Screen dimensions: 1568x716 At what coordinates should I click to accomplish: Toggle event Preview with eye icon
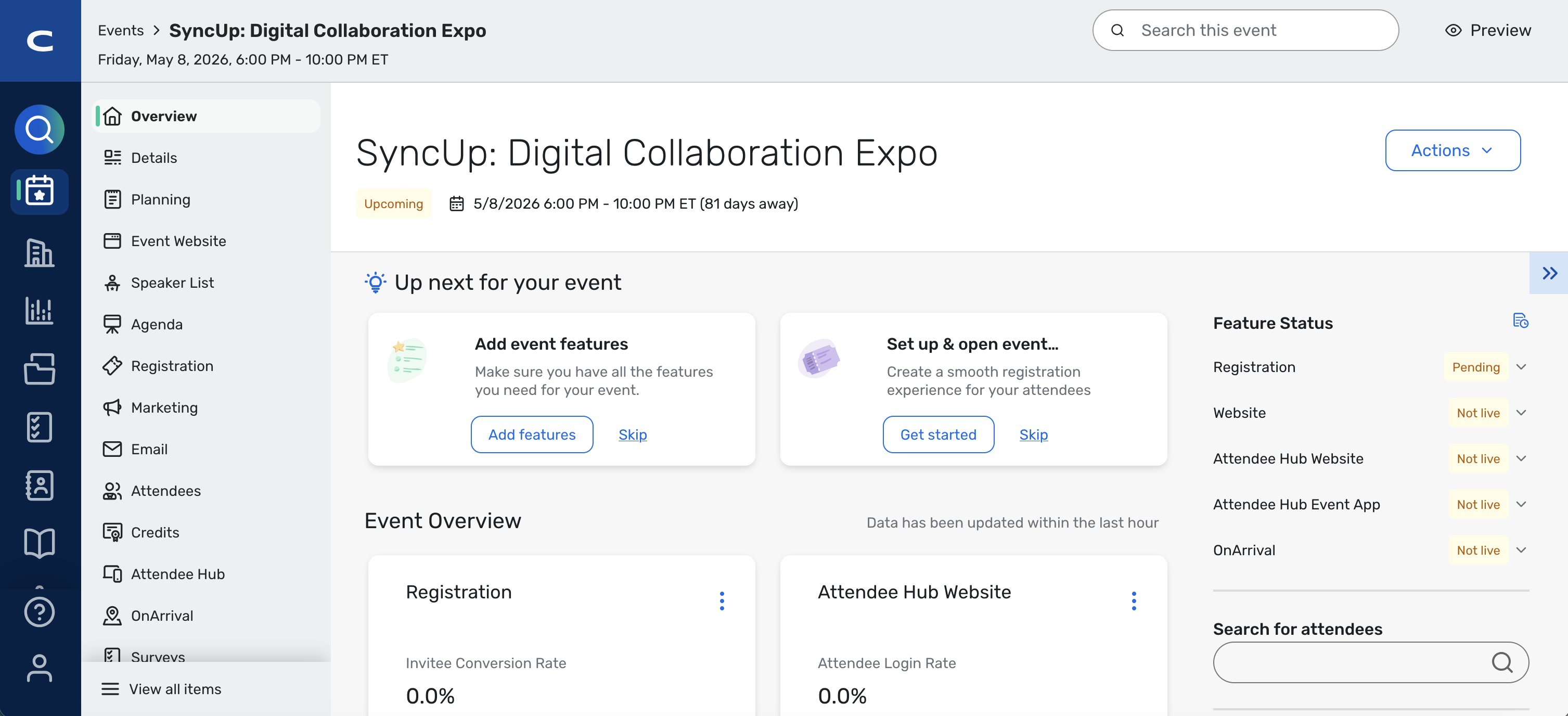click(1488, 31)
